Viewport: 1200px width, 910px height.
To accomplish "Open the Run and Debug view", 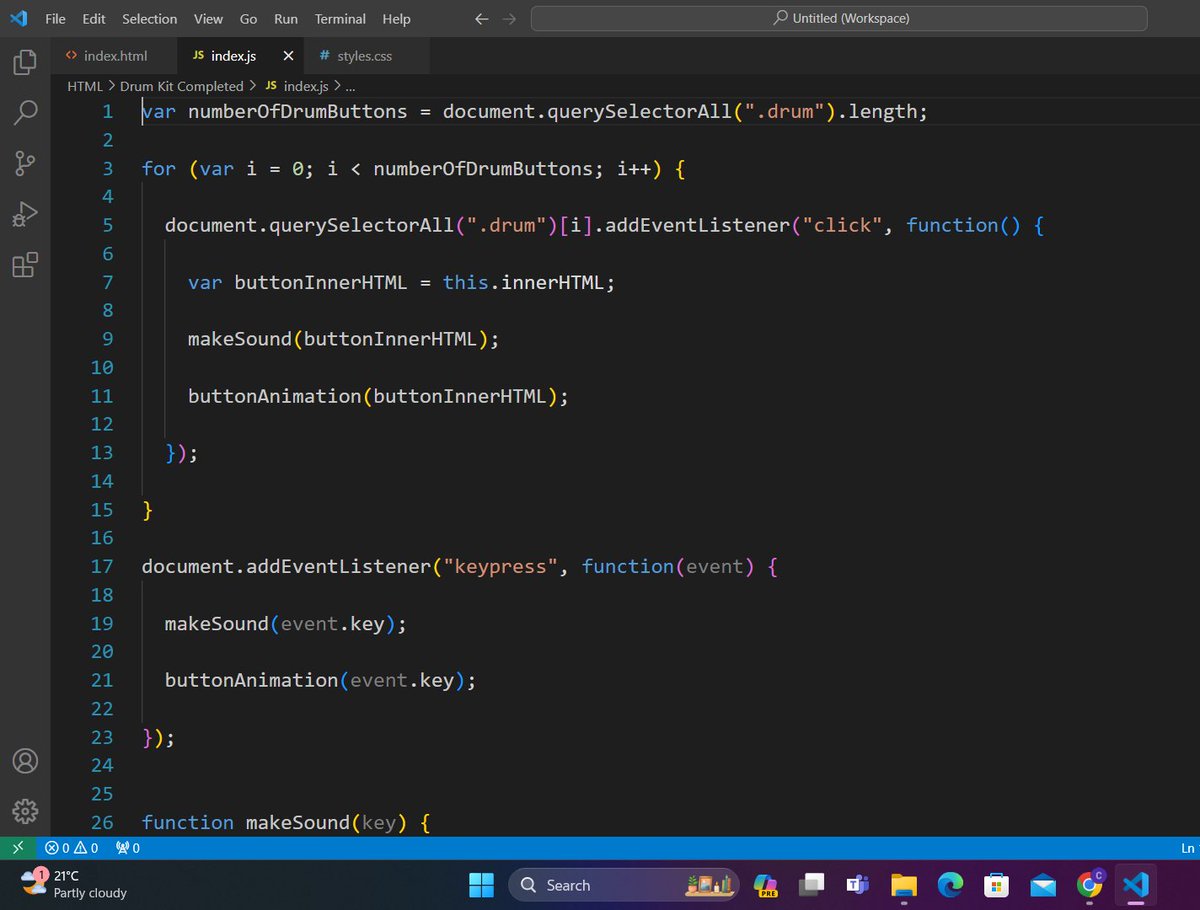I will coord(25,213).
